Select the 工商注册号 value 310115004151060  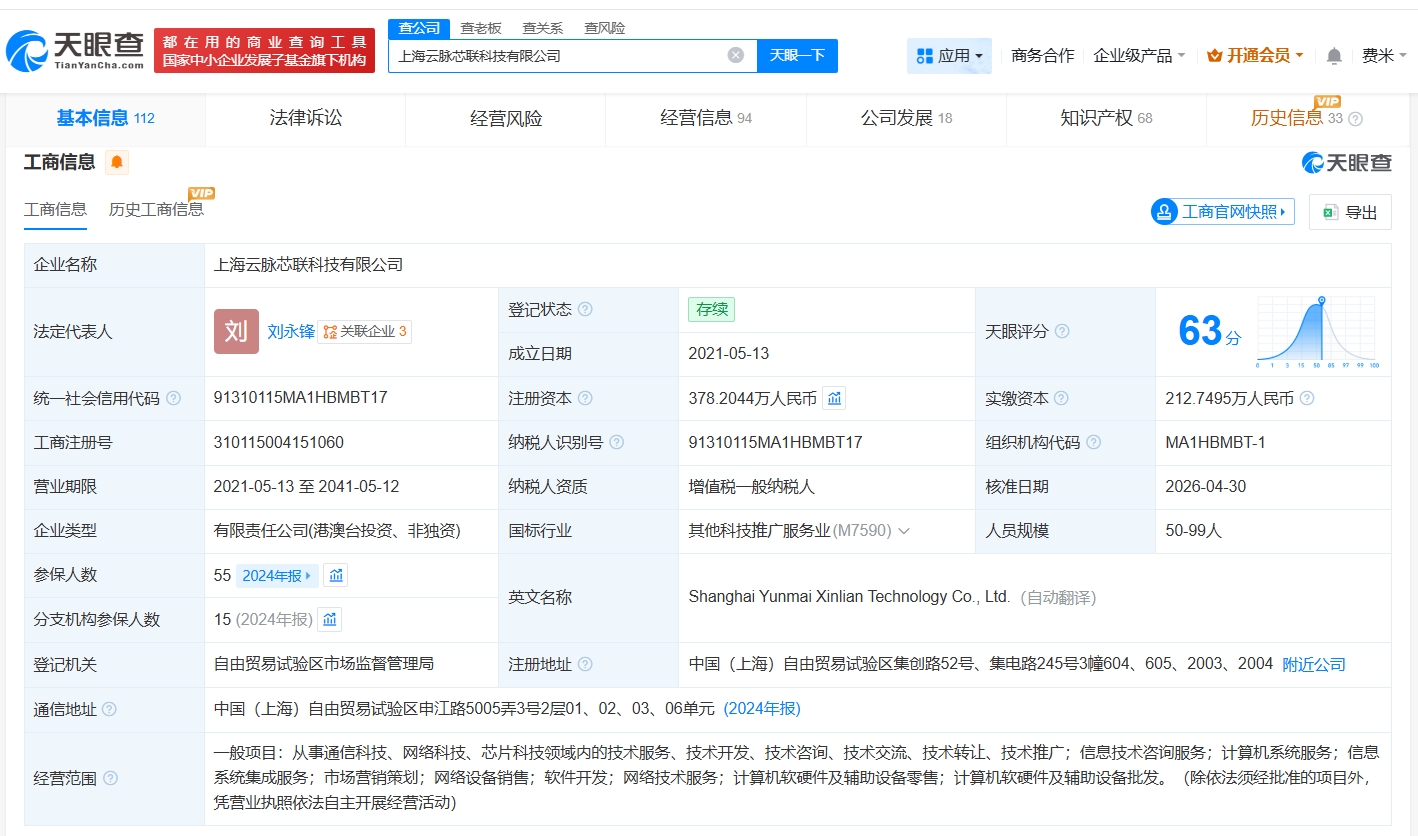279,442
